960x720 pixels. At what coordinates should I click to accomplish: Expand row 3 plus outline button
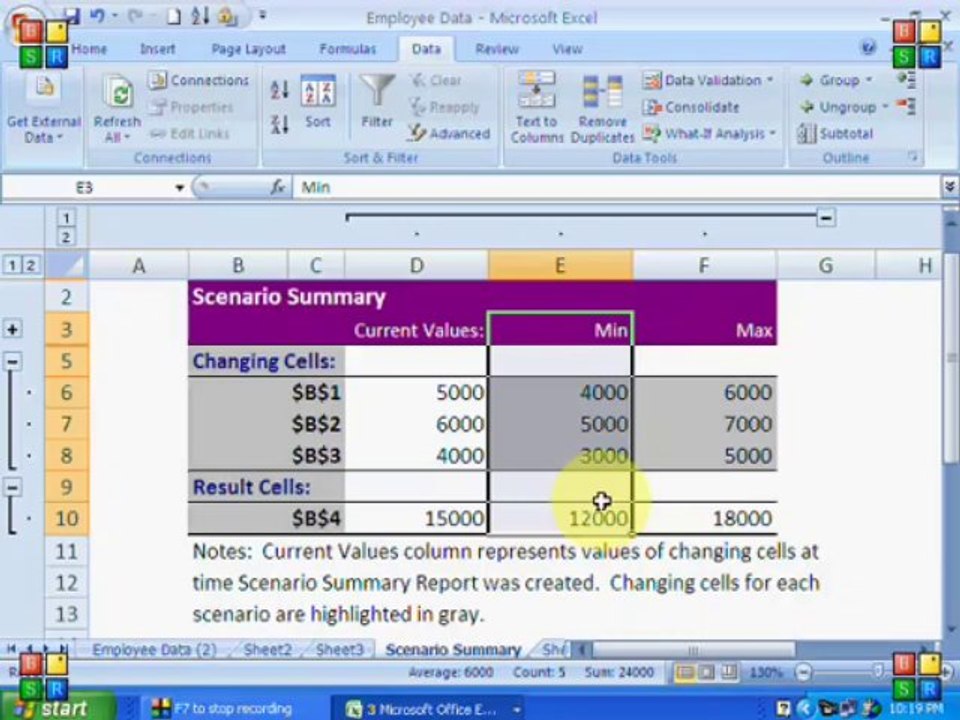(x=12, y=329)
